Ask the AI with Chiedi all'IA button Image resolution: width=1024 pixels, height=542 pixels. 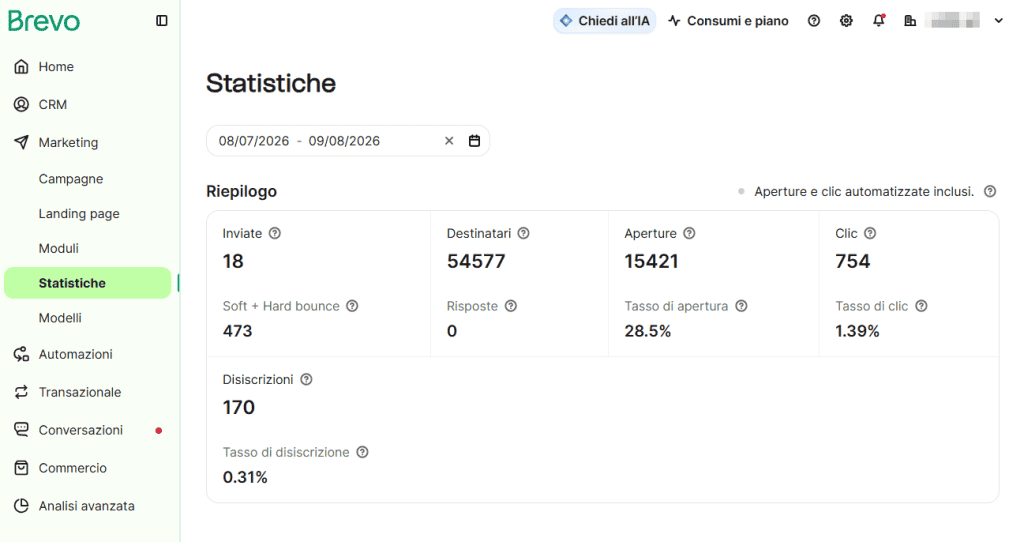click(605, 21)
